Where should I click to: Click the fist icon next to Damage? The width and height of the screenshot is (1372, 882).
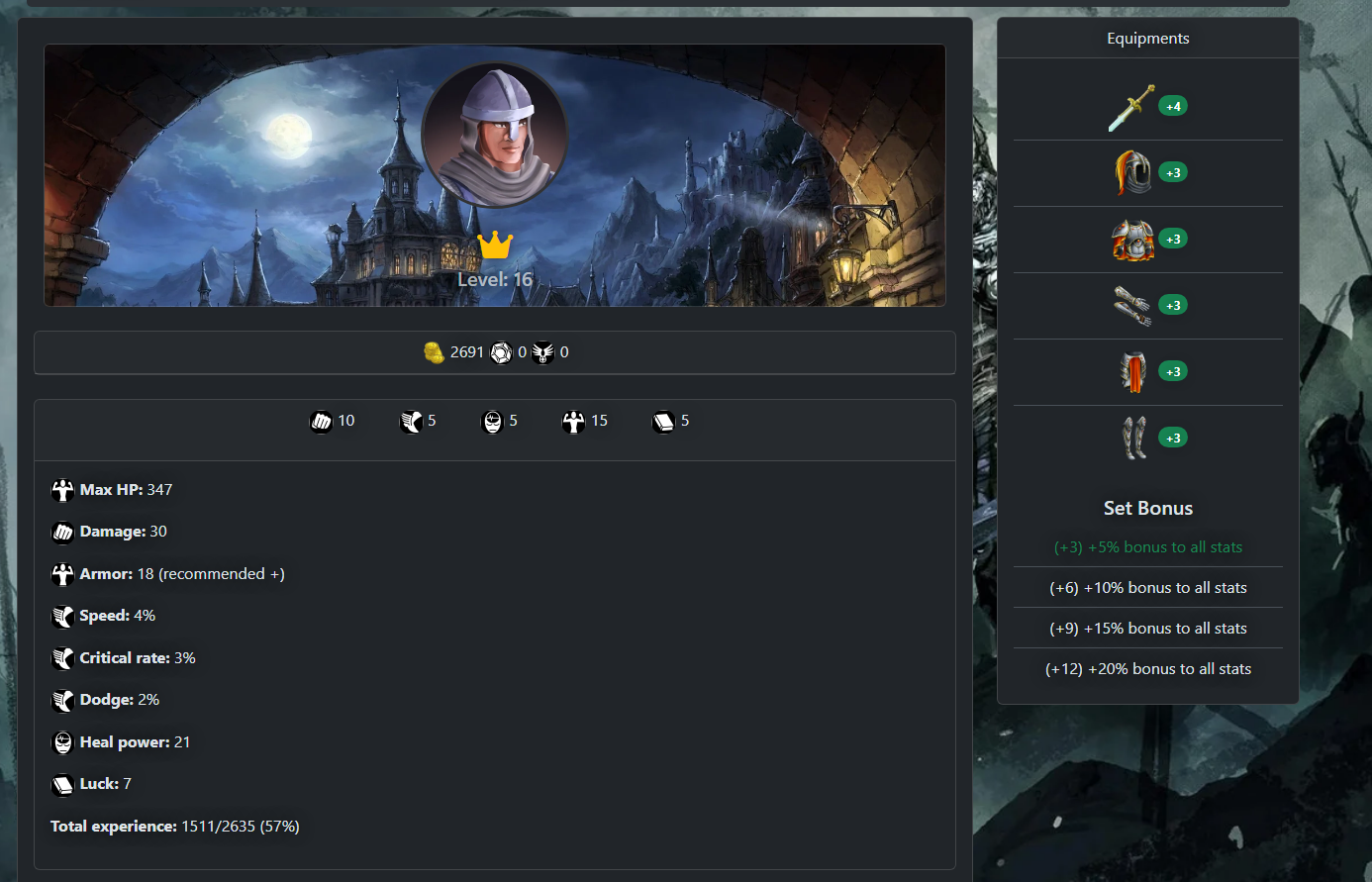click(62, 533)
